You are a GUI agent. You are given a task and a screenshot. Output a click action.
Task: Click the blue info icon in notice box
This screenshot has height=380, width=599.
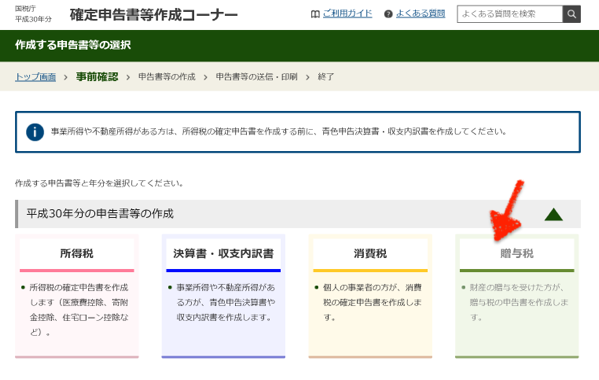(35, 132)
